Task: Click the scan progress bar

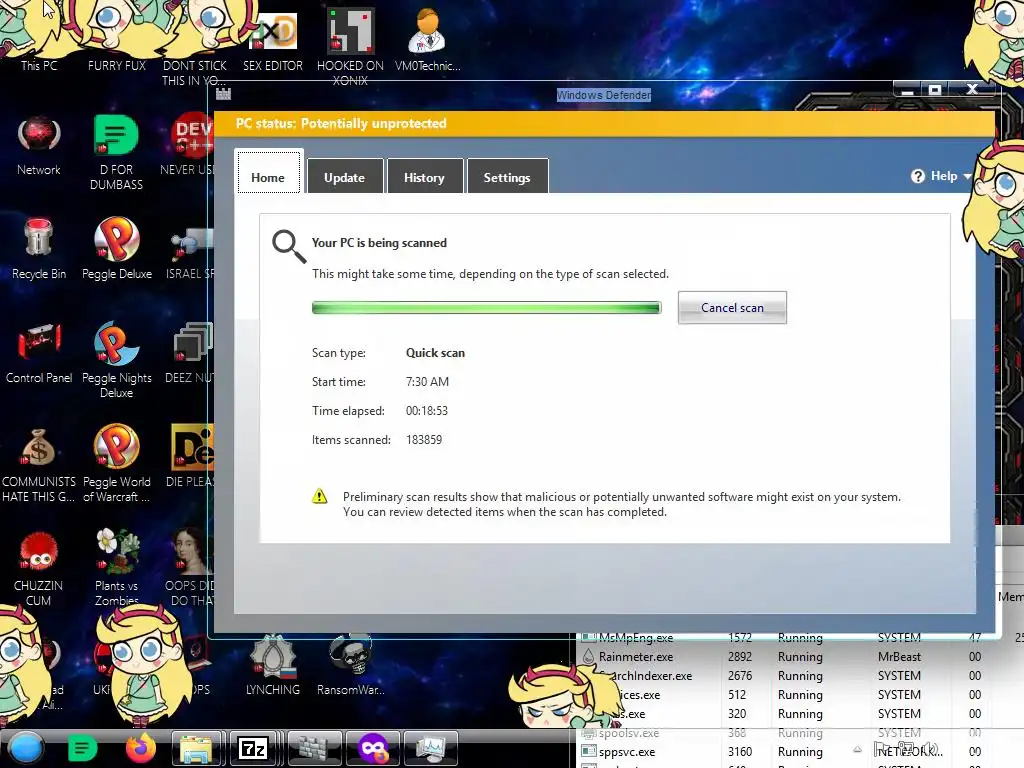Action: [487, 308]
